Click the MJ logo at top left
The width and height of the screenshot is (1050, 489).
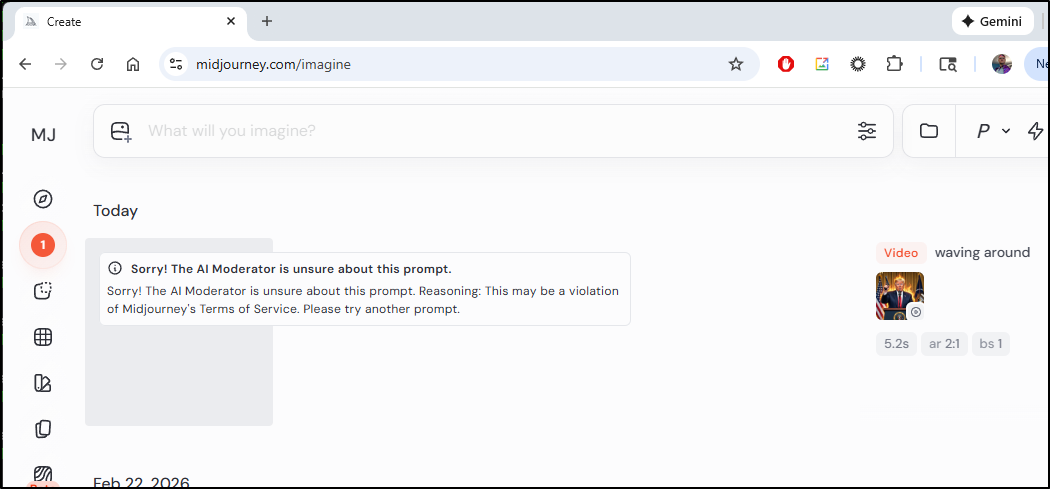[43, 135]
